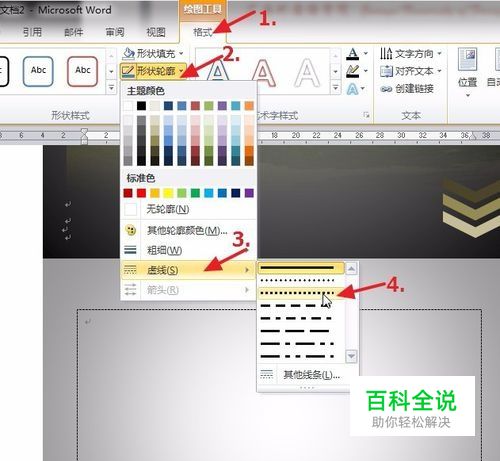Click the text effects glowing A icon
This screenshot has width=500, height=461.
pos(352,89)
